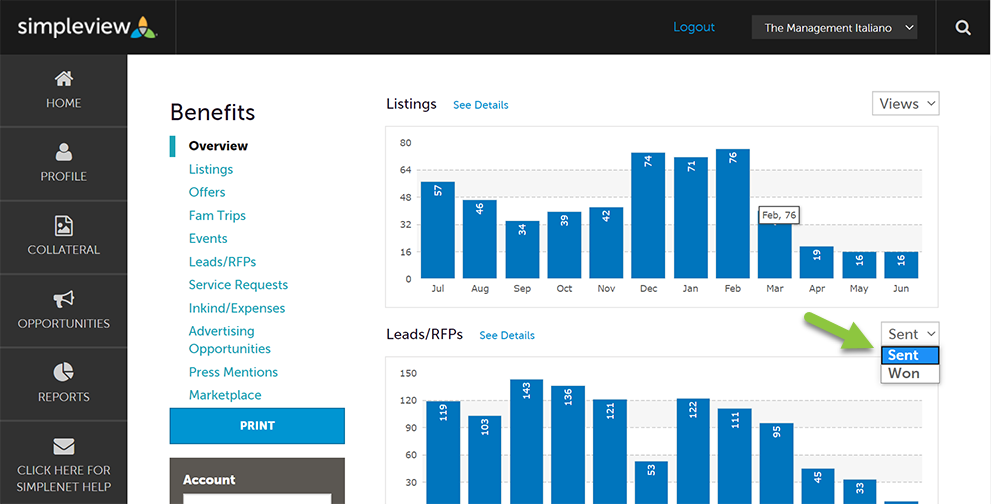Click the Dec bar showing 74 in Listings
The height and width of the screenshot is (504, 991).
pyautogui.click(x=648, y=215)
